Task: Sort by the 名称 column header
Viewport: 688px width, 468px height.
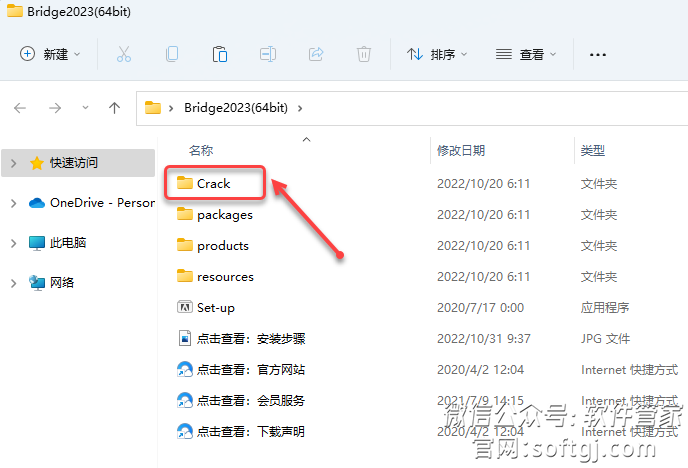Action: (201, 150)
